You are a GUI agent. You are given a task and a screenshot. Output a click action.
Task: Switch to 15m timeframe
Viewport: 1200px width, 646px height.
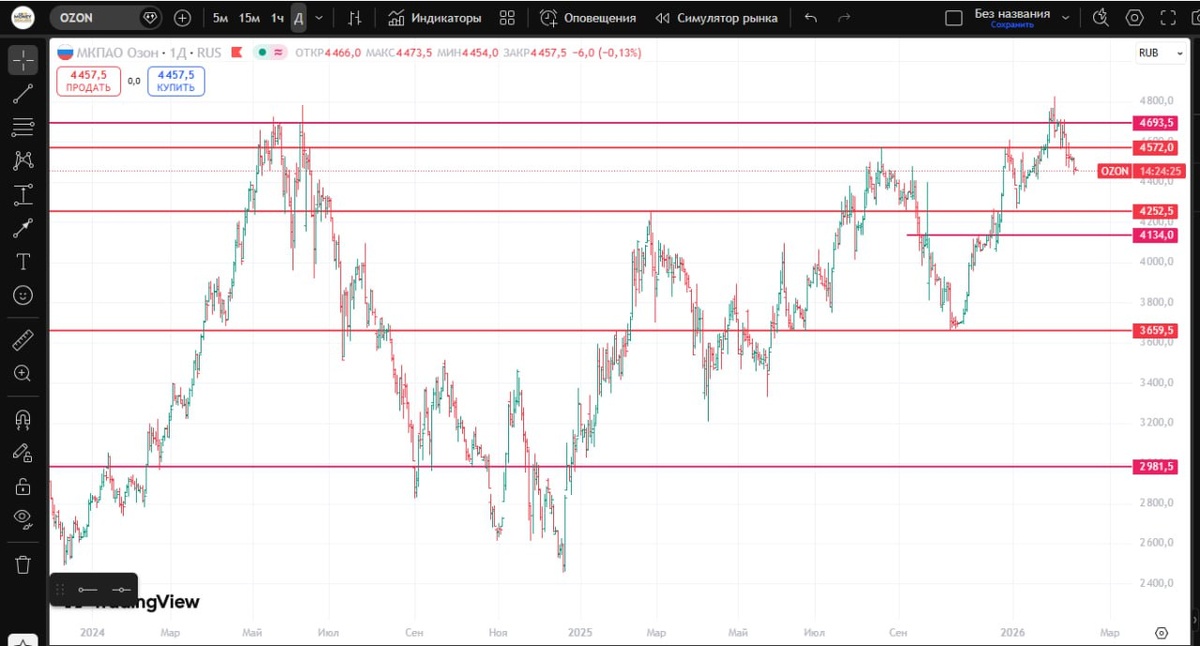pos(249,18)
